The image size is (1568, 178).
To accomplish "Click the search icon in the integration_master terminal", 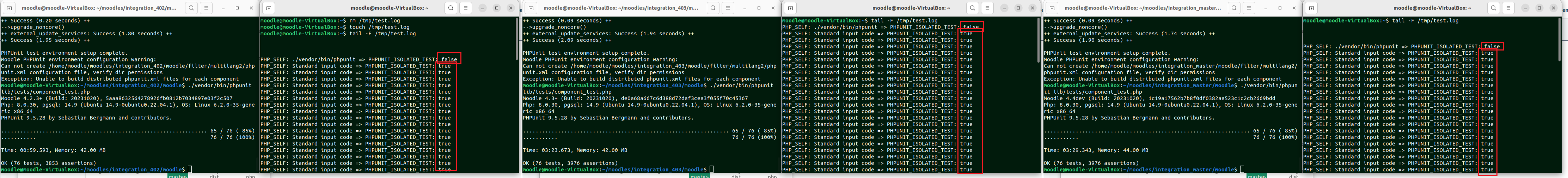I will 1234,8.
